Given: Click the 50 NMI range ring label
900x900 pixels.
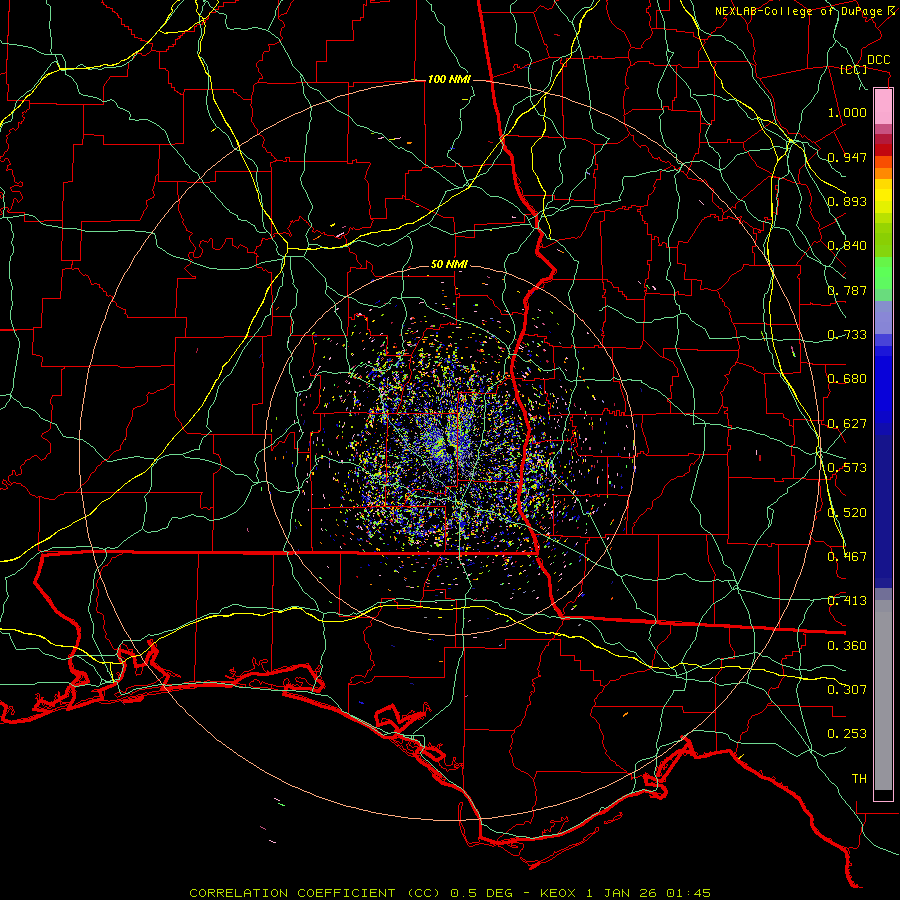Looking at the screenshot, I should [449, 264].
